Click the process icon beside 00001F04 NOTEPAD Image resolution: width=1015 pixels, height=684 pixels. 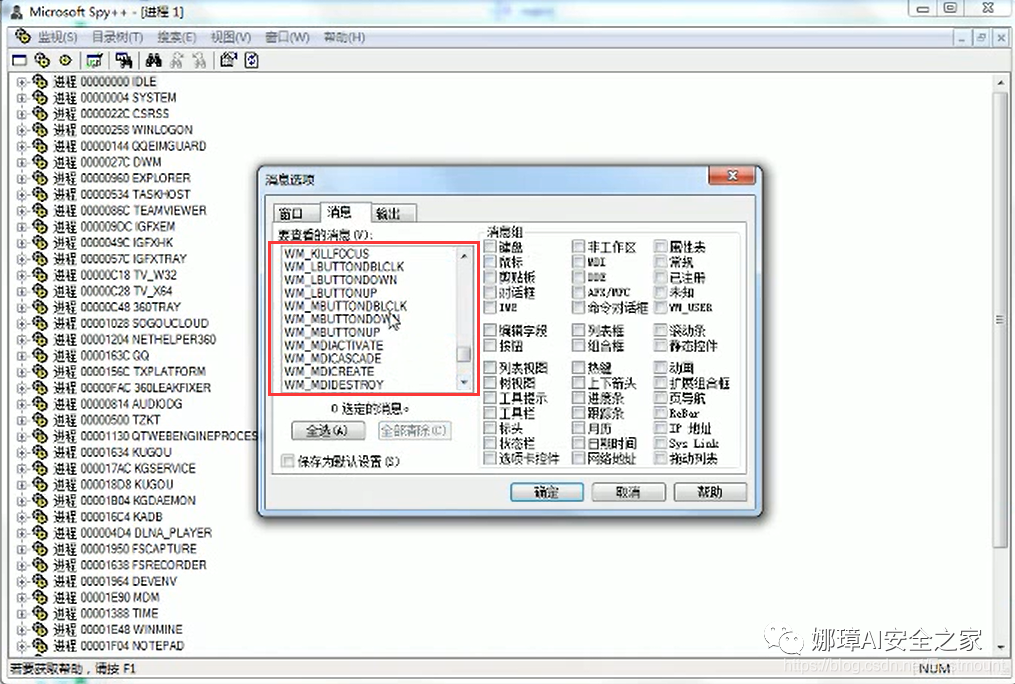[40, 646]
